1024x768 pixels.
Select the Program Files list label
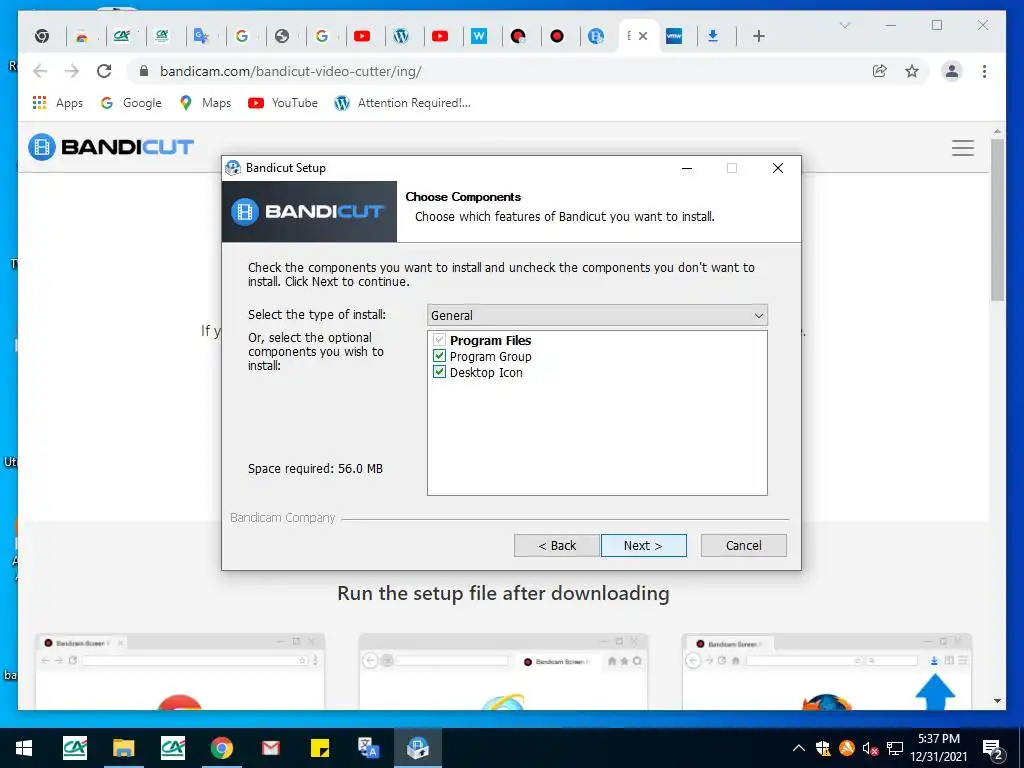490,340
